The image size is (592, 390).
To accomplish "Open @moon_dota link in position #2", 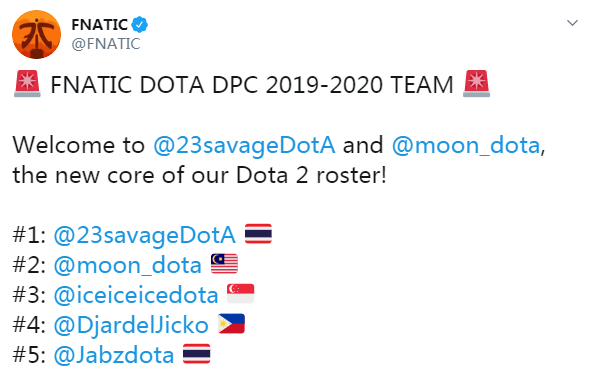I will [128, 265].
